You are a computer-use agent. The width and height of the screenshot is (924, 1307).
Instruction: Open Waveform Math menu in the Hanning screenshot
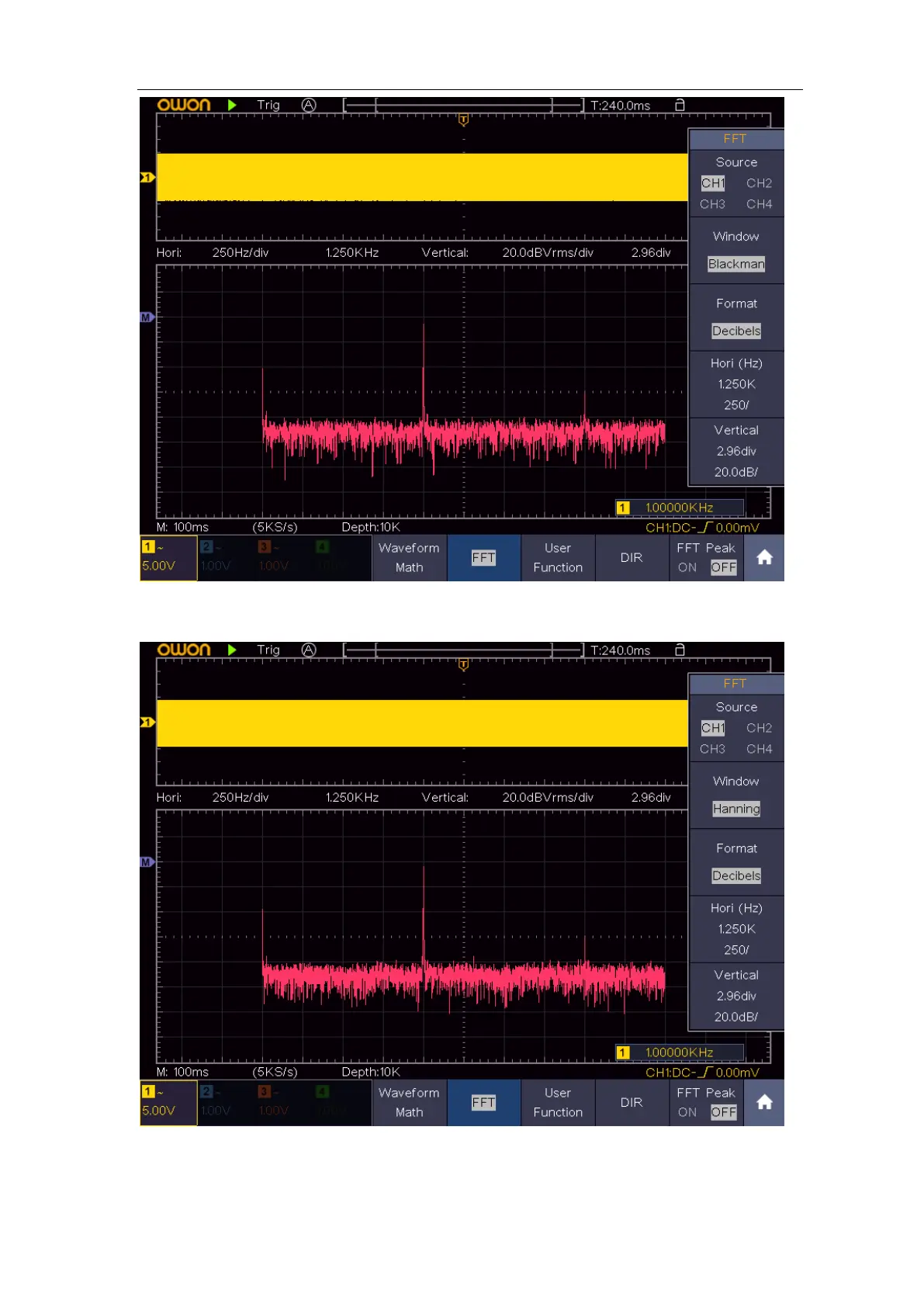tap(409, 1102)
